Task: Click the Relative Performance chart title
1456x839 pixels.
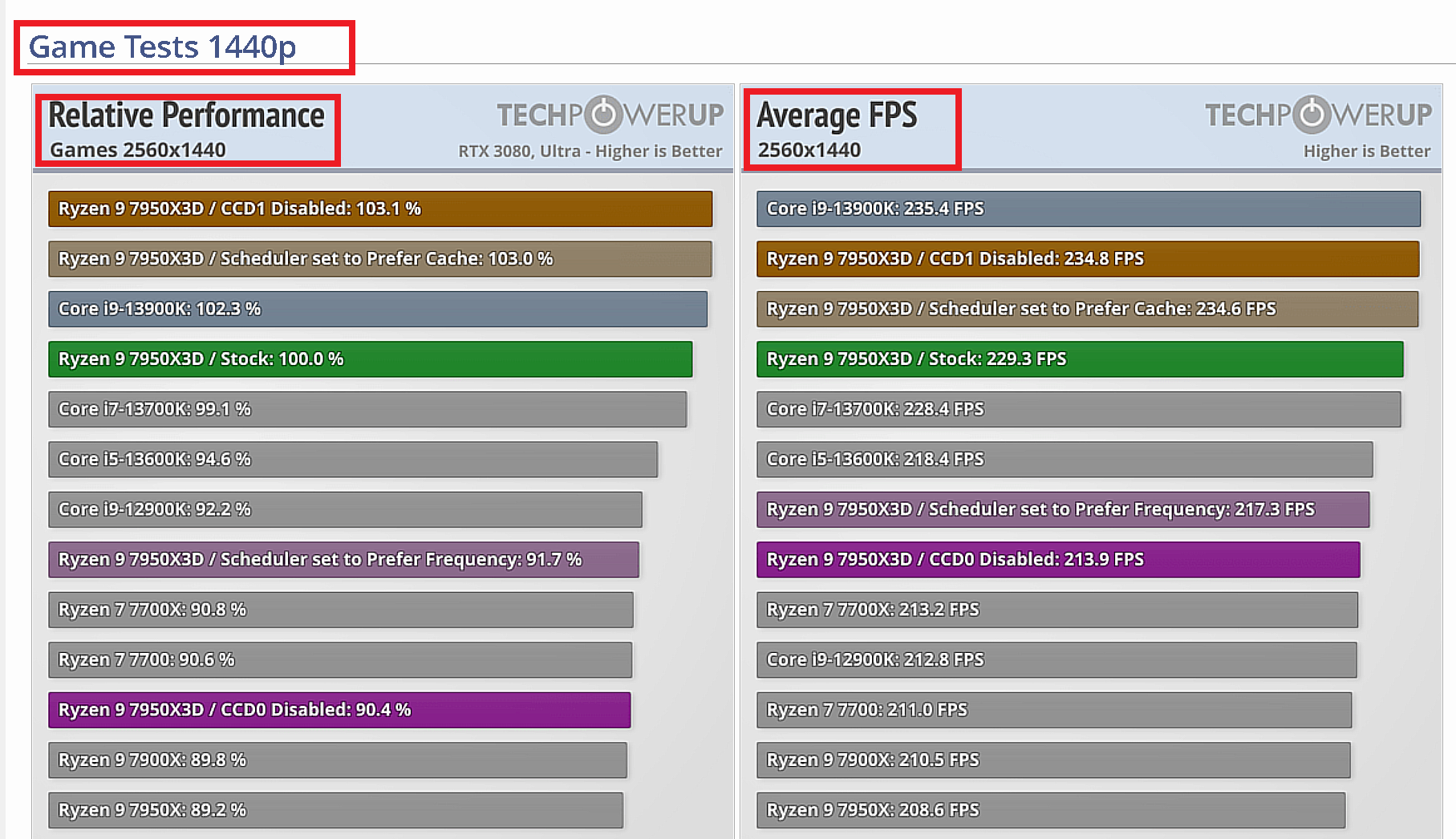Action: click(186, 116)
